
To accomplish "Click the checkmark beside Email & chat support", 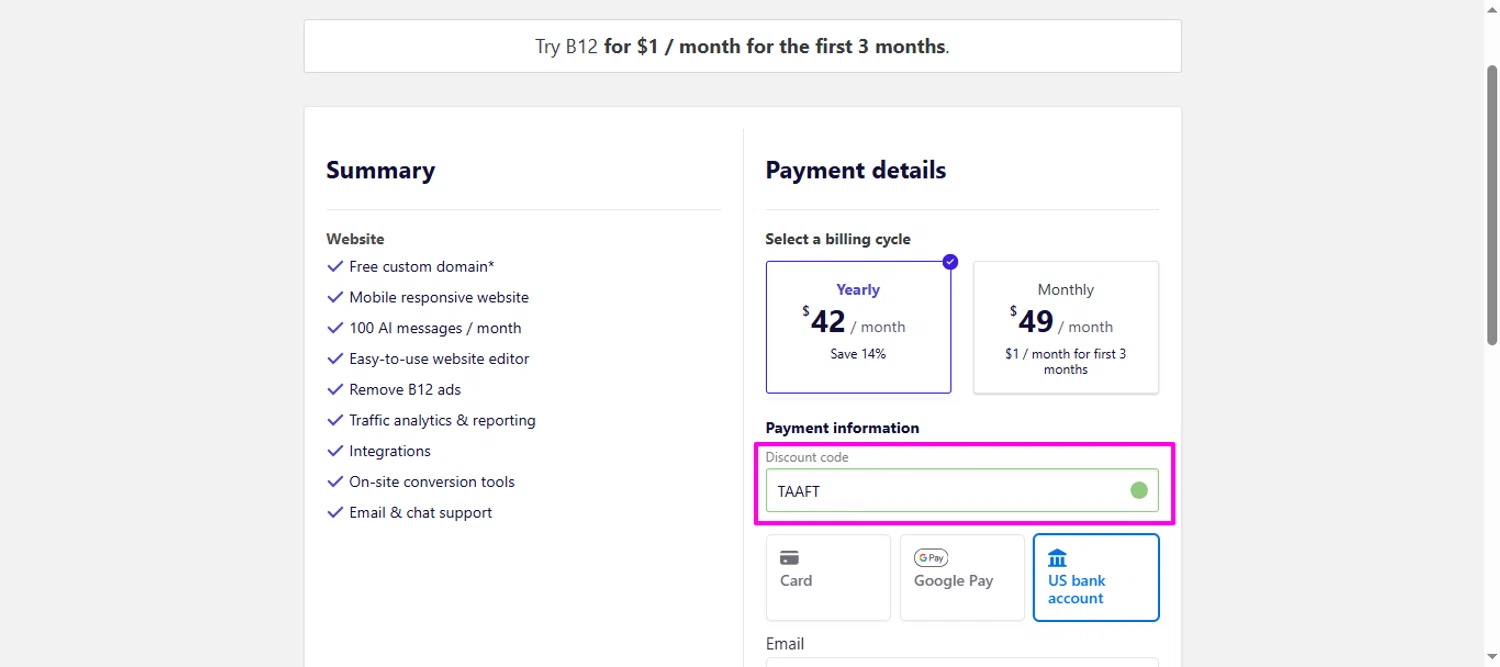I will coord(335,513).
